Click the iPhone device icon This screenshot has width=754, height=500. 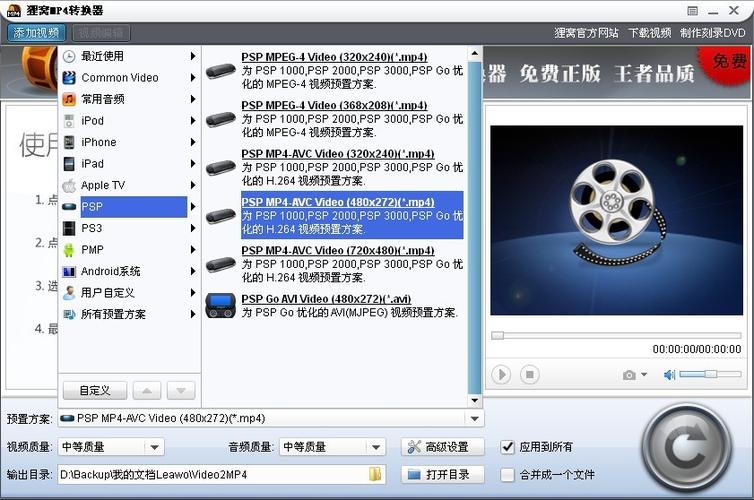click(x=69, y=142)
